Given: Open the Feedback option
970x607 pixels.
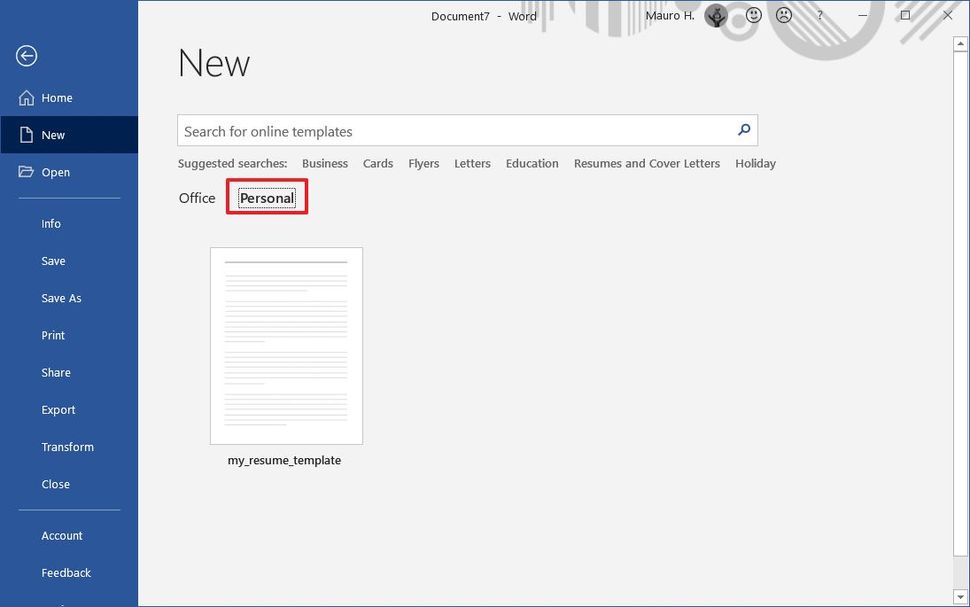Looking at the screenshot, I should point(65,572).
